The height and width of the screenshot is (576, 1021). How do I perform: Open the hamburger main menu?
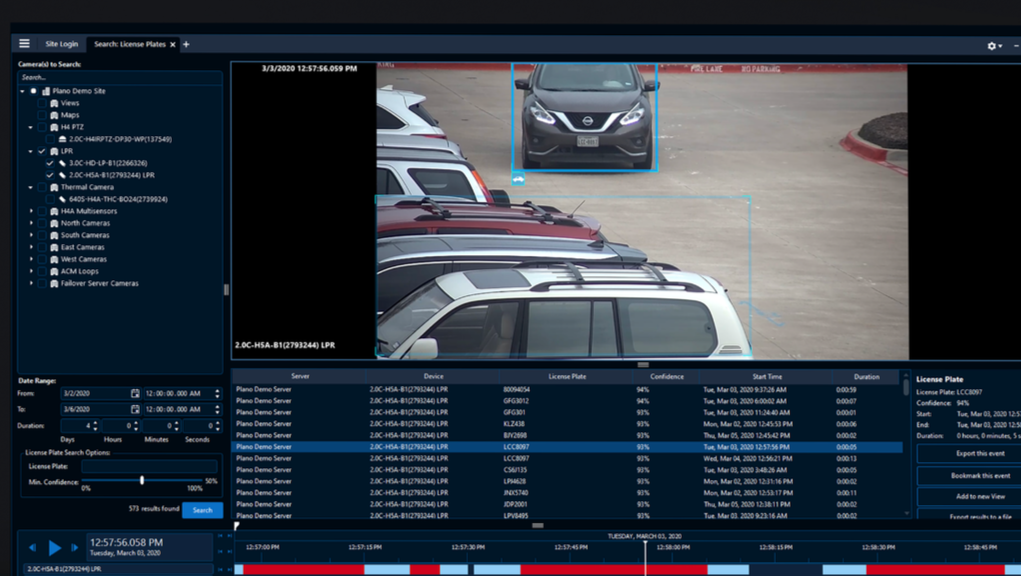pos(24,44)
